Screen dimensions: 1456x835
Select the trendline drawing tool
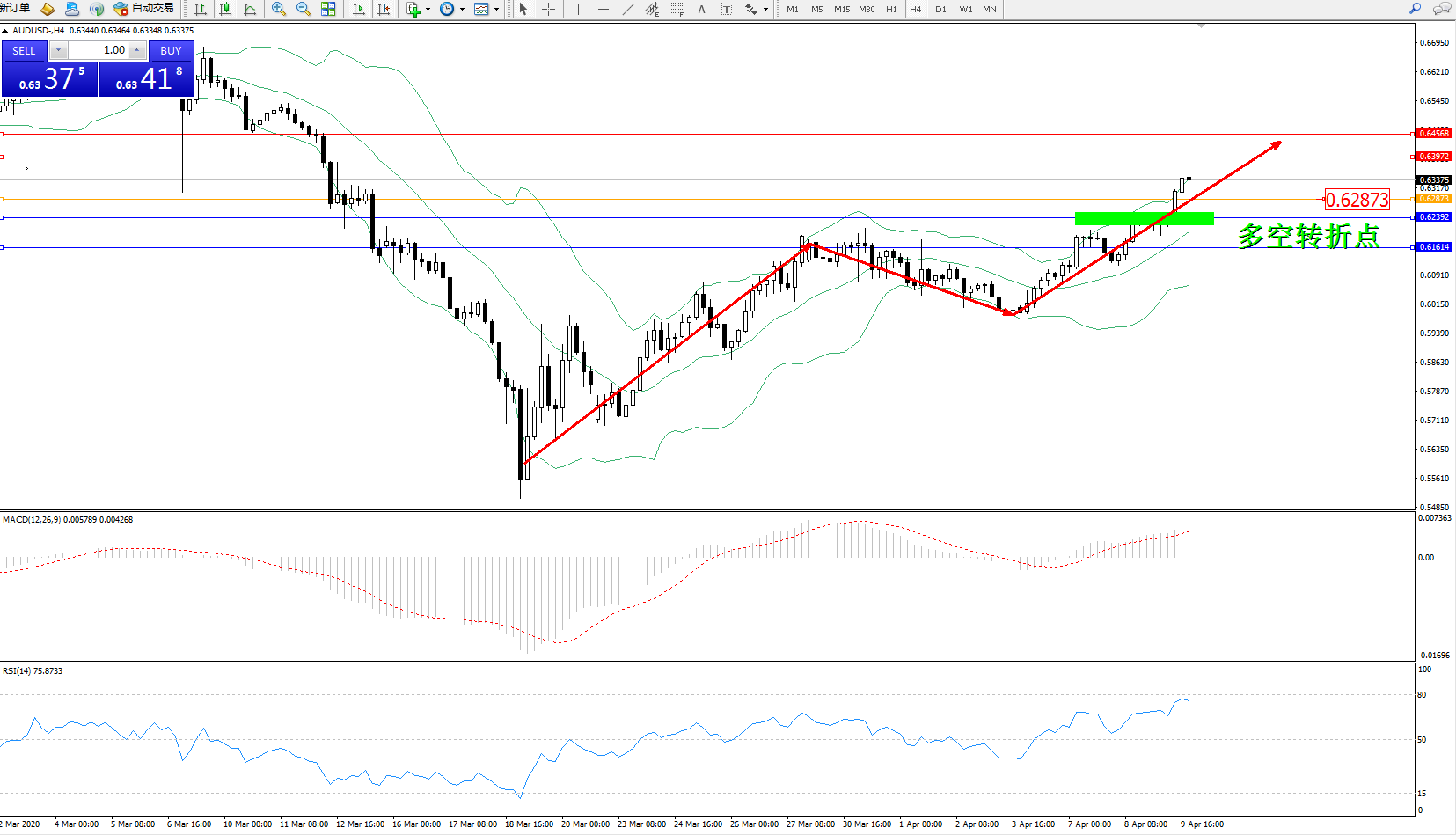(627, 9)
